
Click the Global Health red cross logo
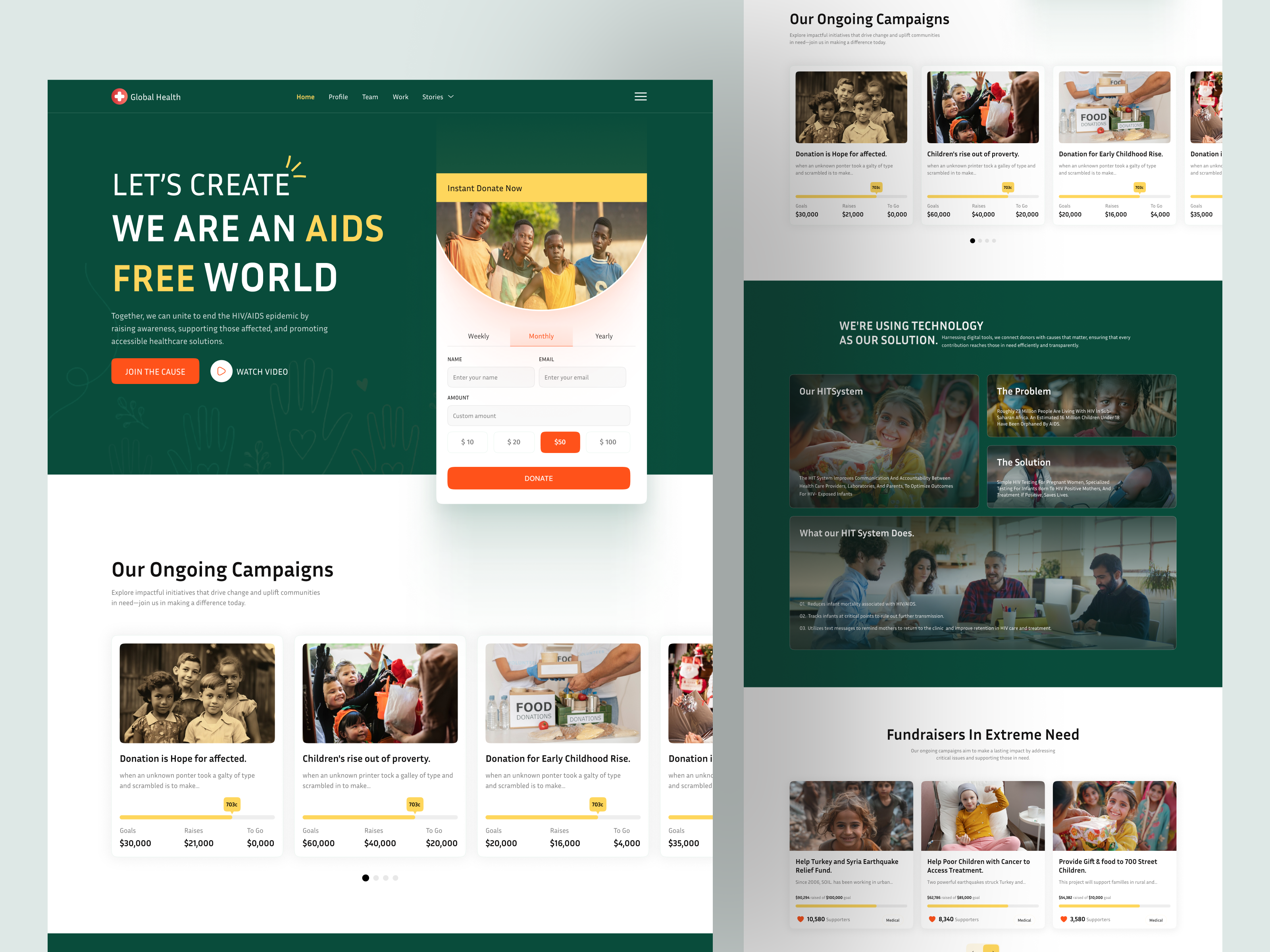click(x=119, y=96)
